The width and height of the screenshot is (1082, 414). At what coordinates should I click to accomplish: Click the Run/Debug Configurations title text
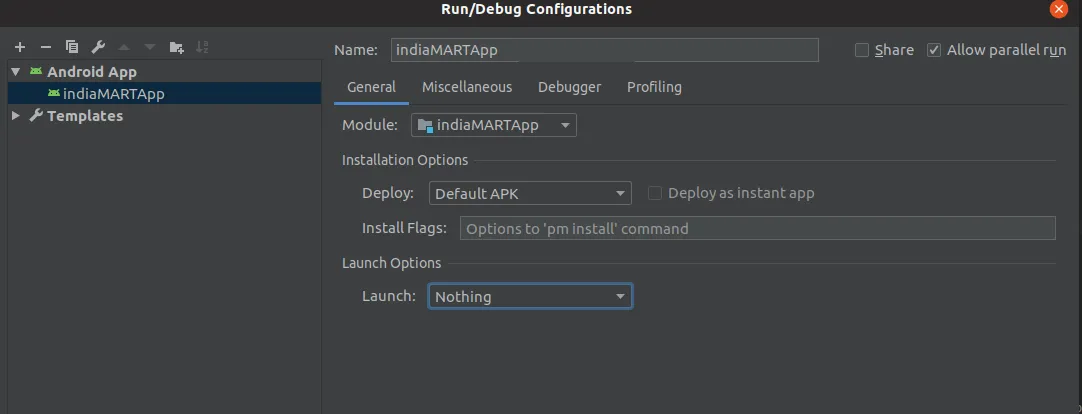point(536,9)
